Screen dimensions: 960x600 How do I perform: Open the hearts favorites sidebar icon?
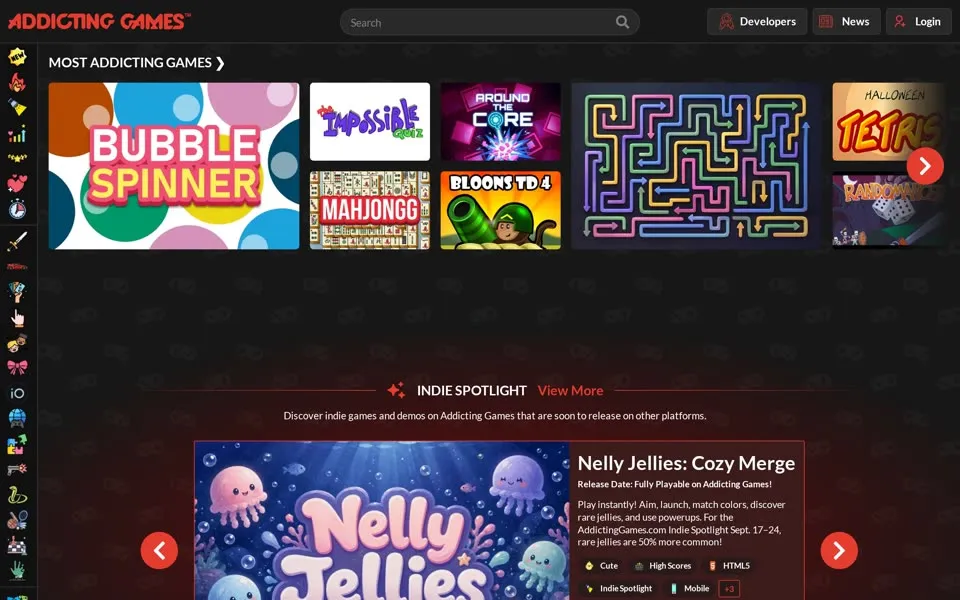tap(17, 183)
